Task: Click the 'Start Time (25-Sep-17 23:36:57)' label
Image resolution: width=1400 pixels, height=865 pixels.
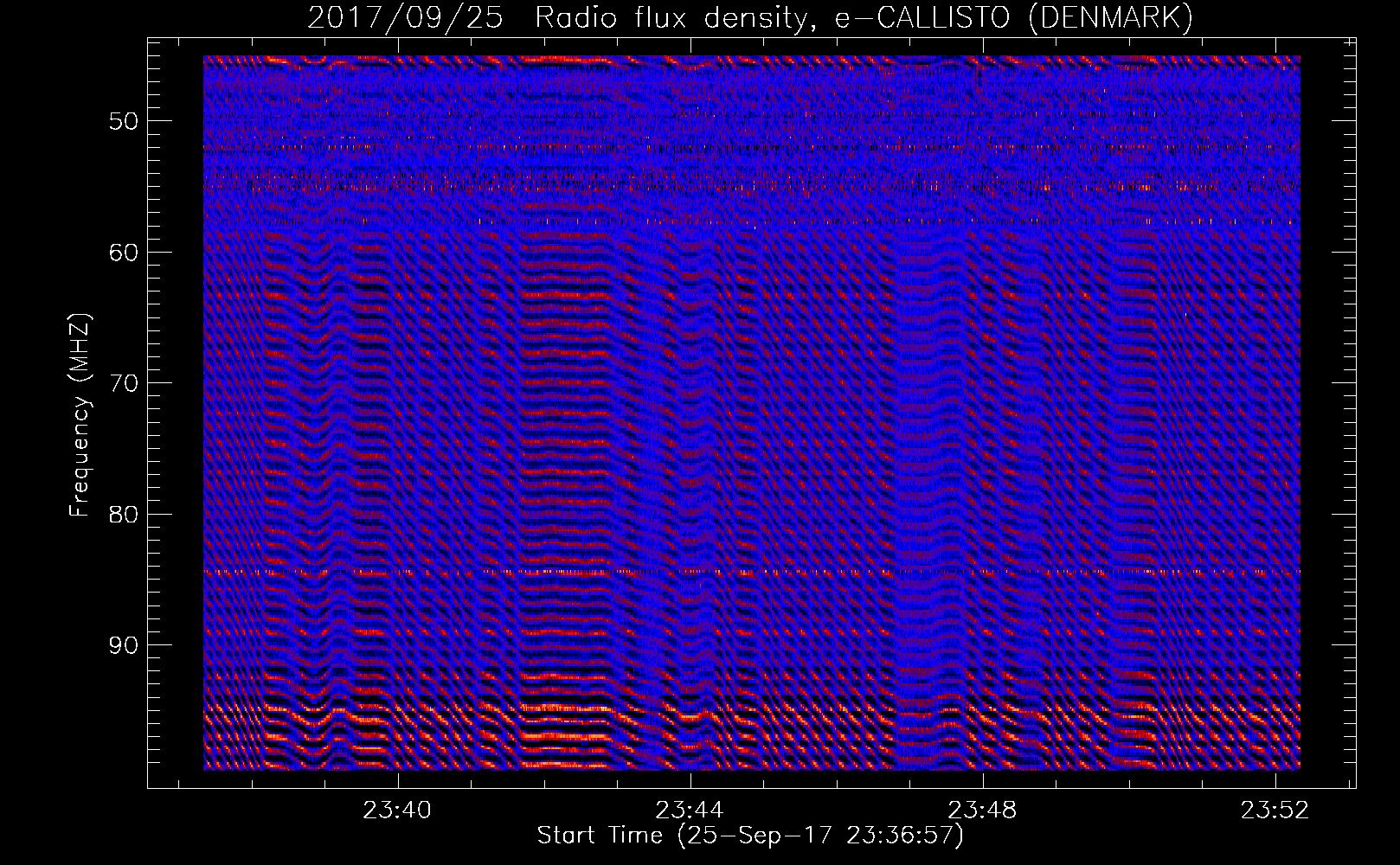Action: point(750,836)
